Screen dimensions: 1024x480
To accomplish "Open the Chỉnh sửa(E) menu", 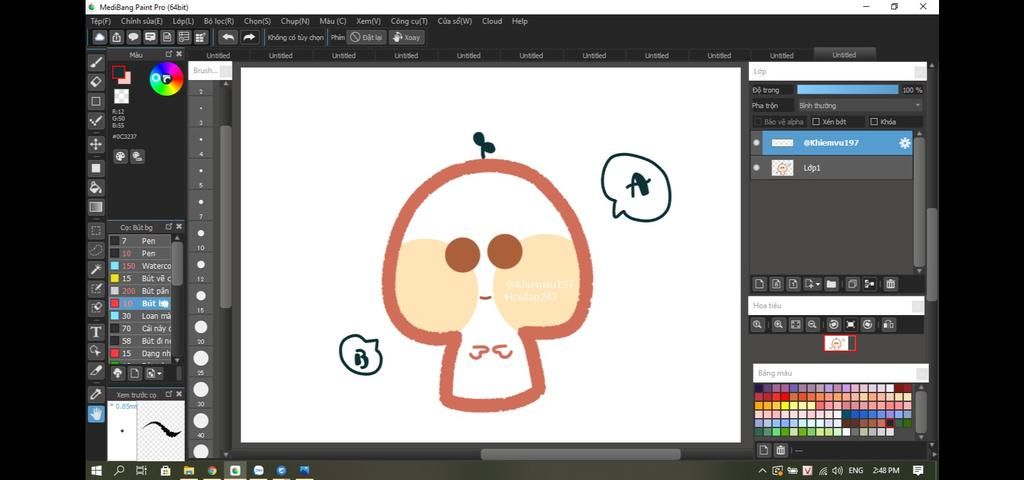I will (142, 21).
